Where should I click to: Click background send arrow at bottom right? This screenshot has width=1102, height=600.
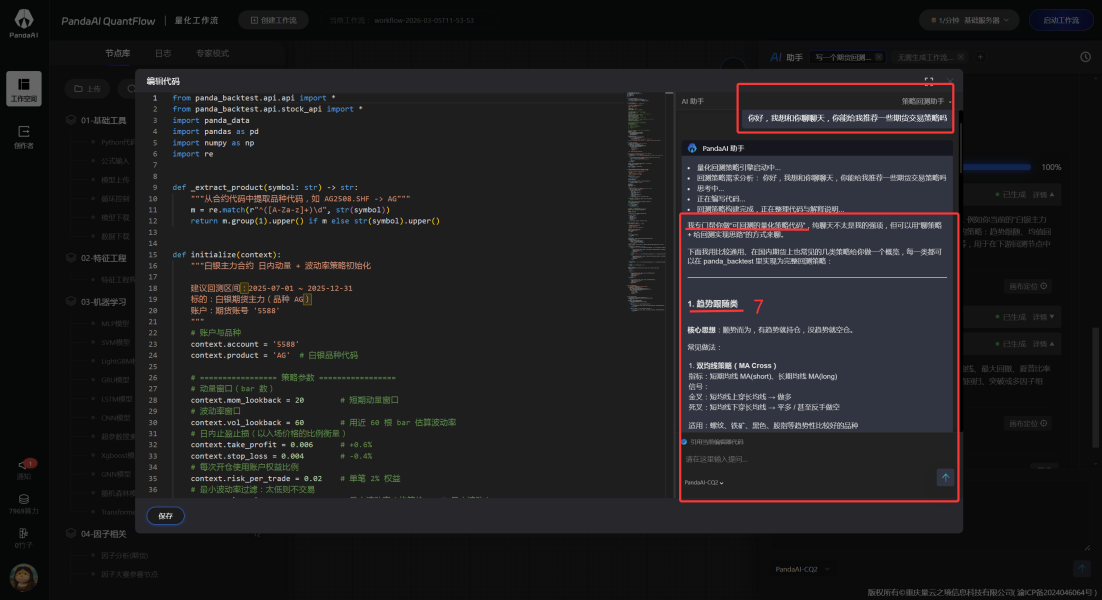[1082, 568]
